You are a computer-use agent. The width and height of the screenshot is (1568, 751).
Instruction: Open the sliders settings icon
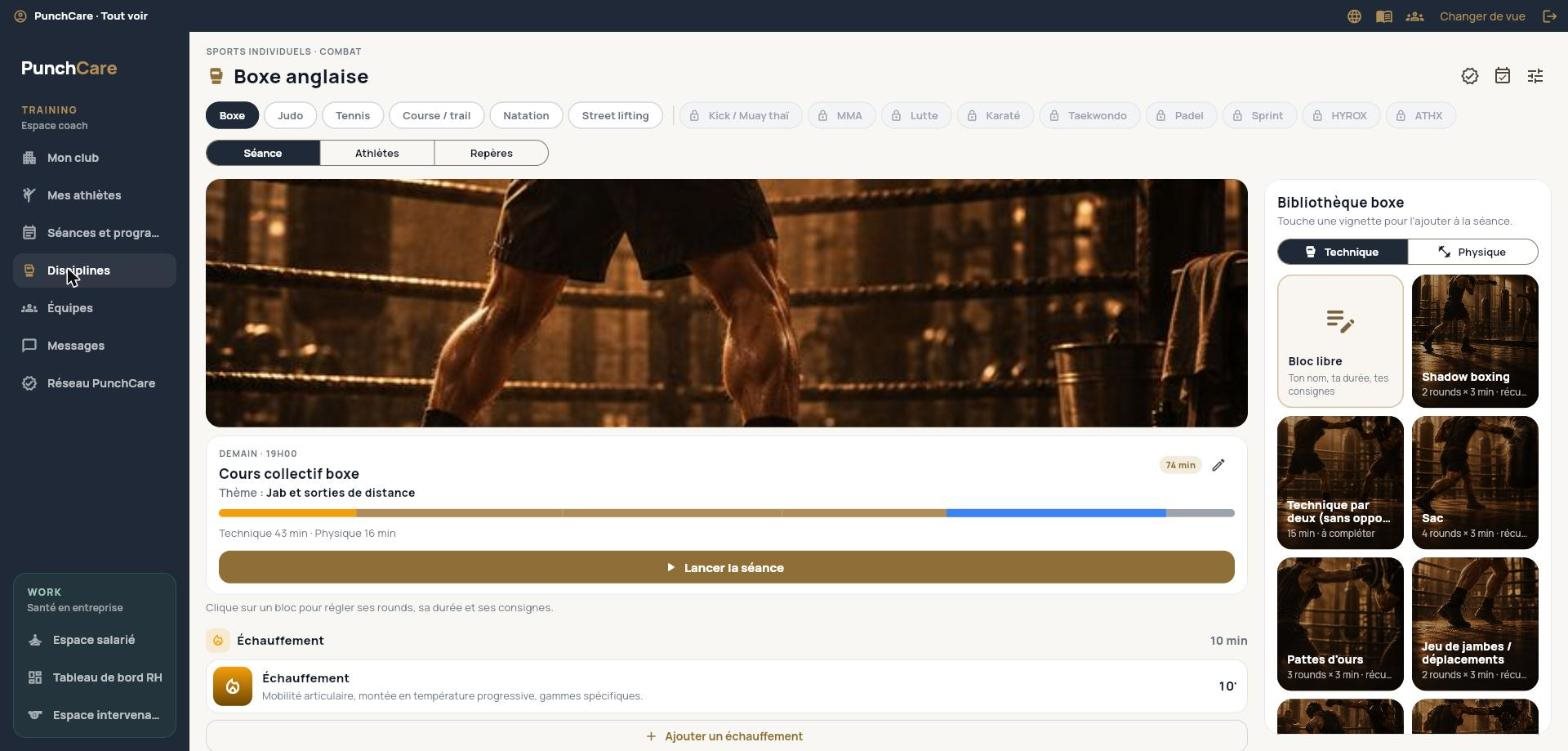(x=1535, y=76)
